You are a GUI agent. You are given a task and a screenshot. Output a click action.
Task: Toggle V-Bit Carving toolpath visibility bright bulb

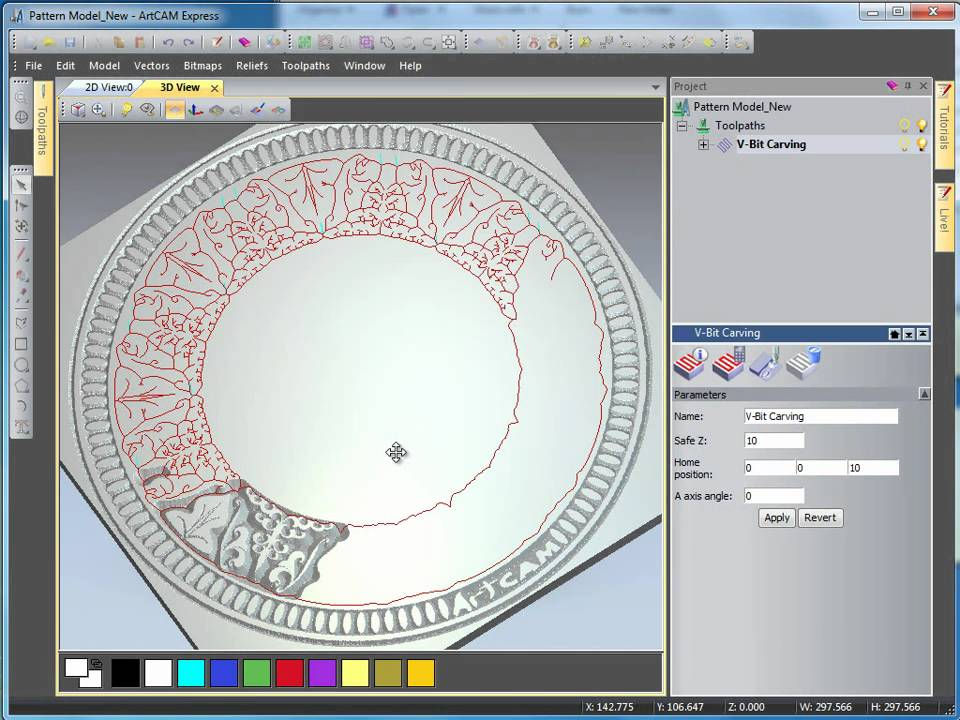click(921, 144)
